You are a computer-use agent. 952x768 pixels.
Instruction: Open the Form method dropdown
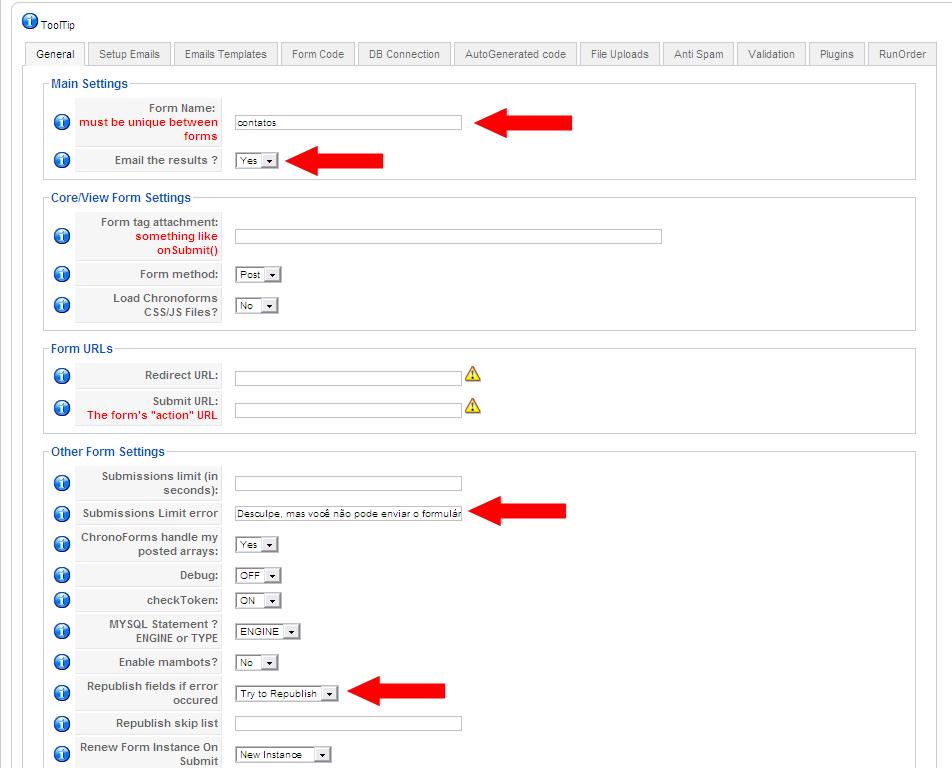pos(258,274)
